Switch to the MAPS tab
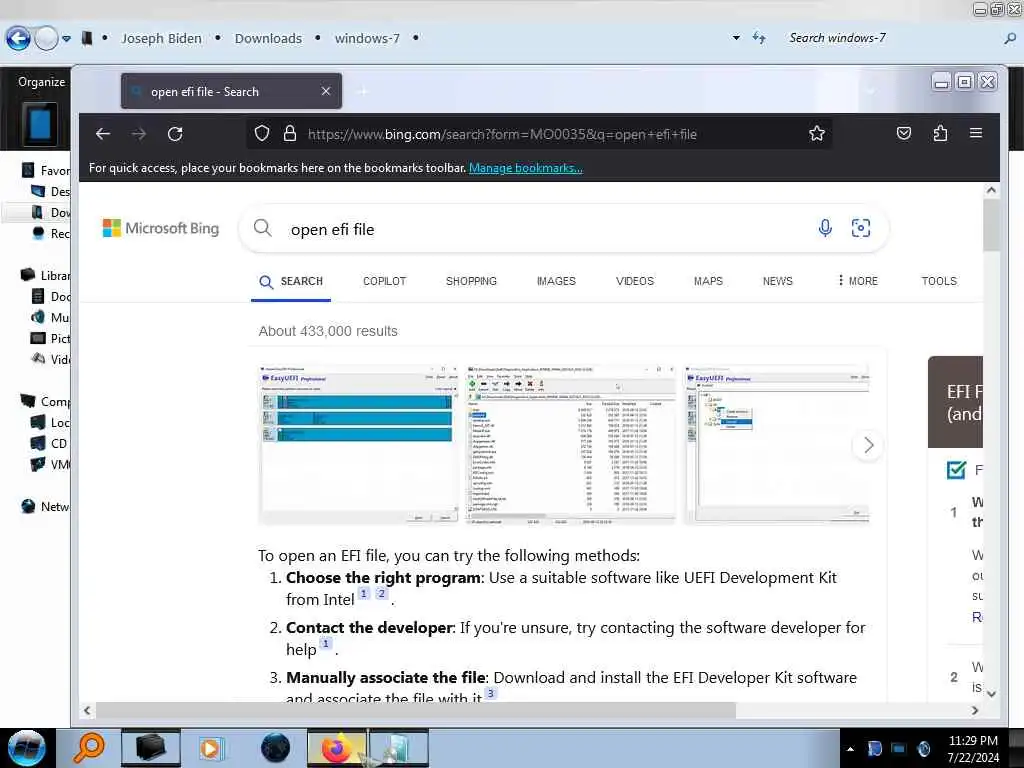This screenshot has height=768, width=1024. click(x=708, y=281)
